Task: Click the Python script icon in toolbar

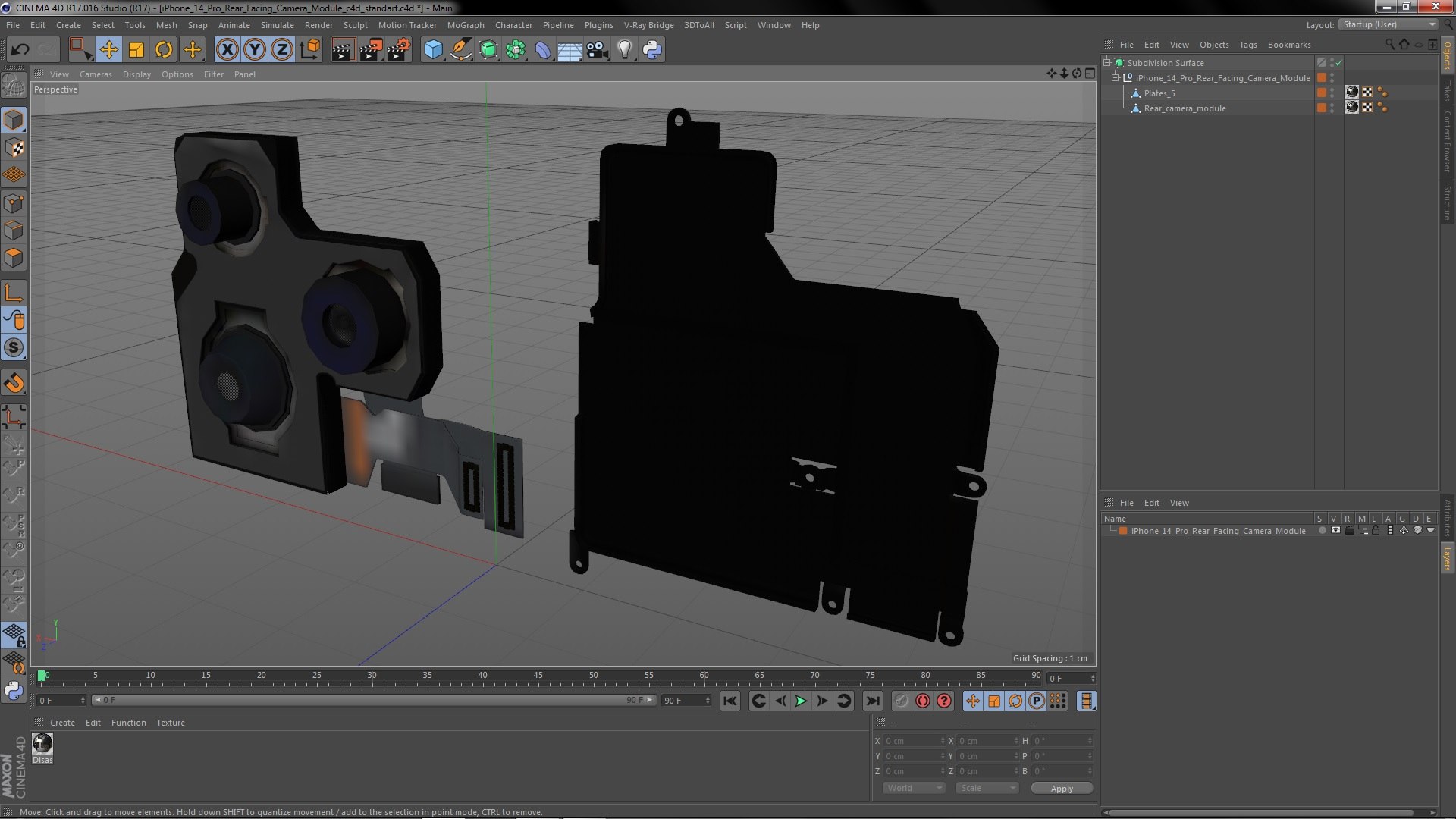Action: click(x=652, y=50)
